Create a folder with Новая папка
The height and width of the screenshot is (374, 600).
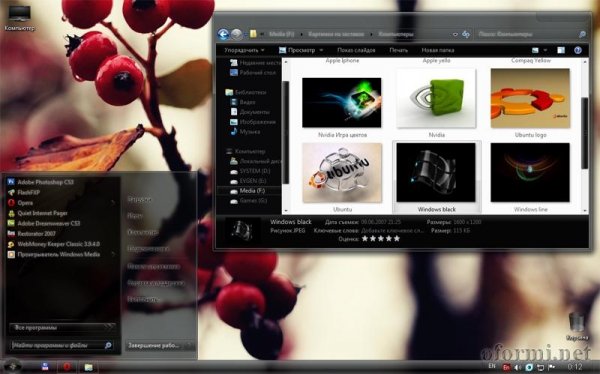(438, 50)
